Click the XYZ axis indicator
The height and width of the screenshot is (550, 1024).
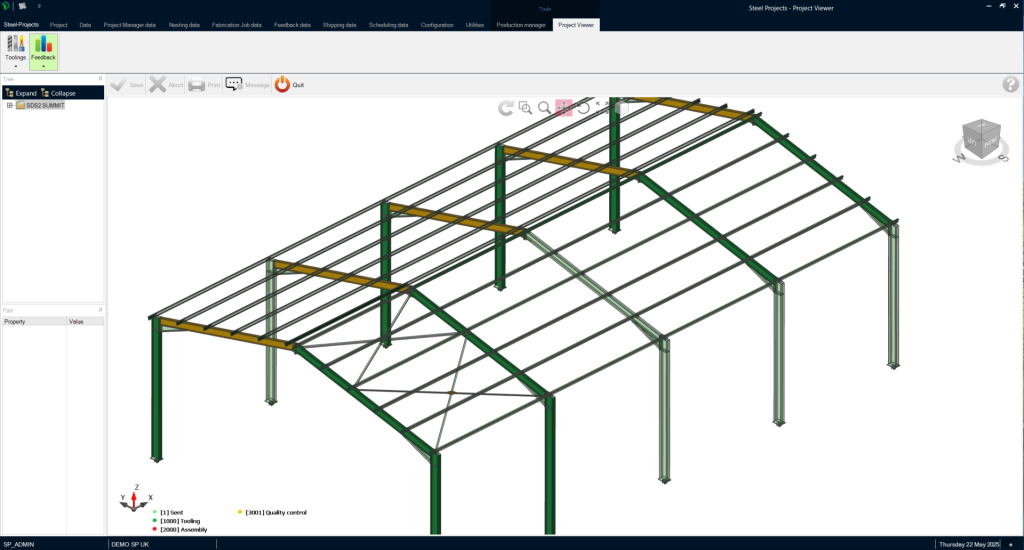click(x=135, y=497)
